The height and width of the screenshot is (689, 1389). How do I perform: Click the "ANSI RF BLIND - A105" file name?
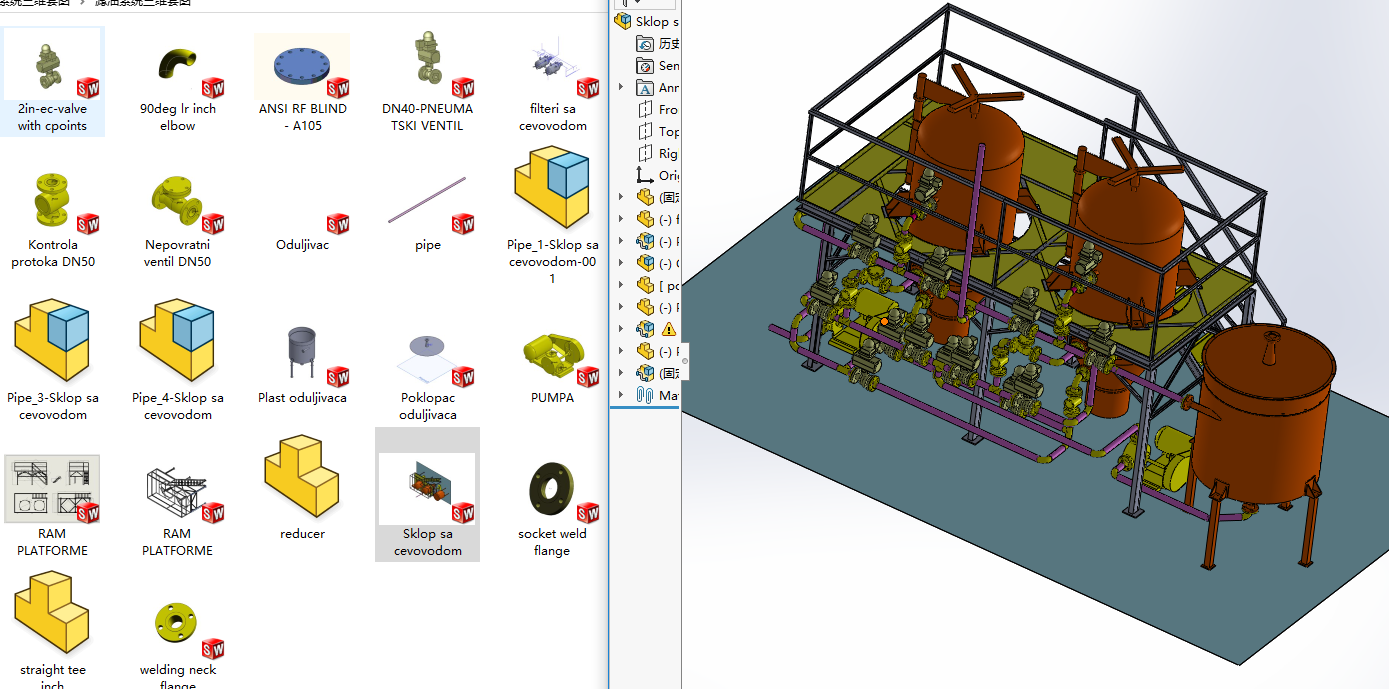[x=302, y=117]
